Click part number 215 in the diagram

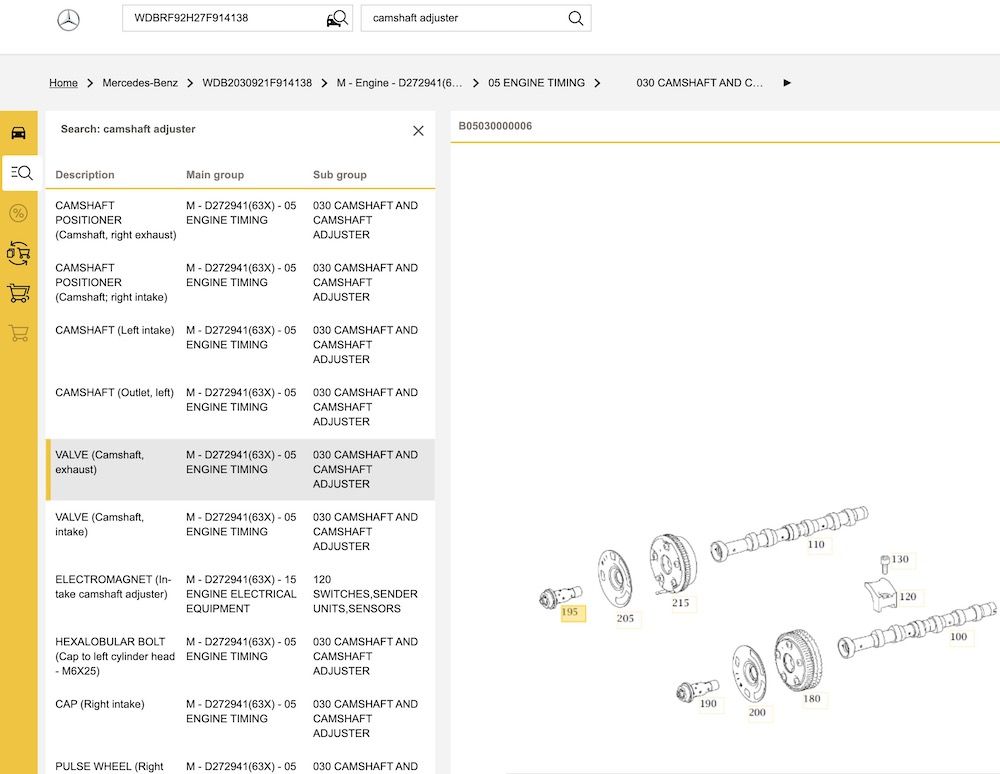click(x=679, y=603)
